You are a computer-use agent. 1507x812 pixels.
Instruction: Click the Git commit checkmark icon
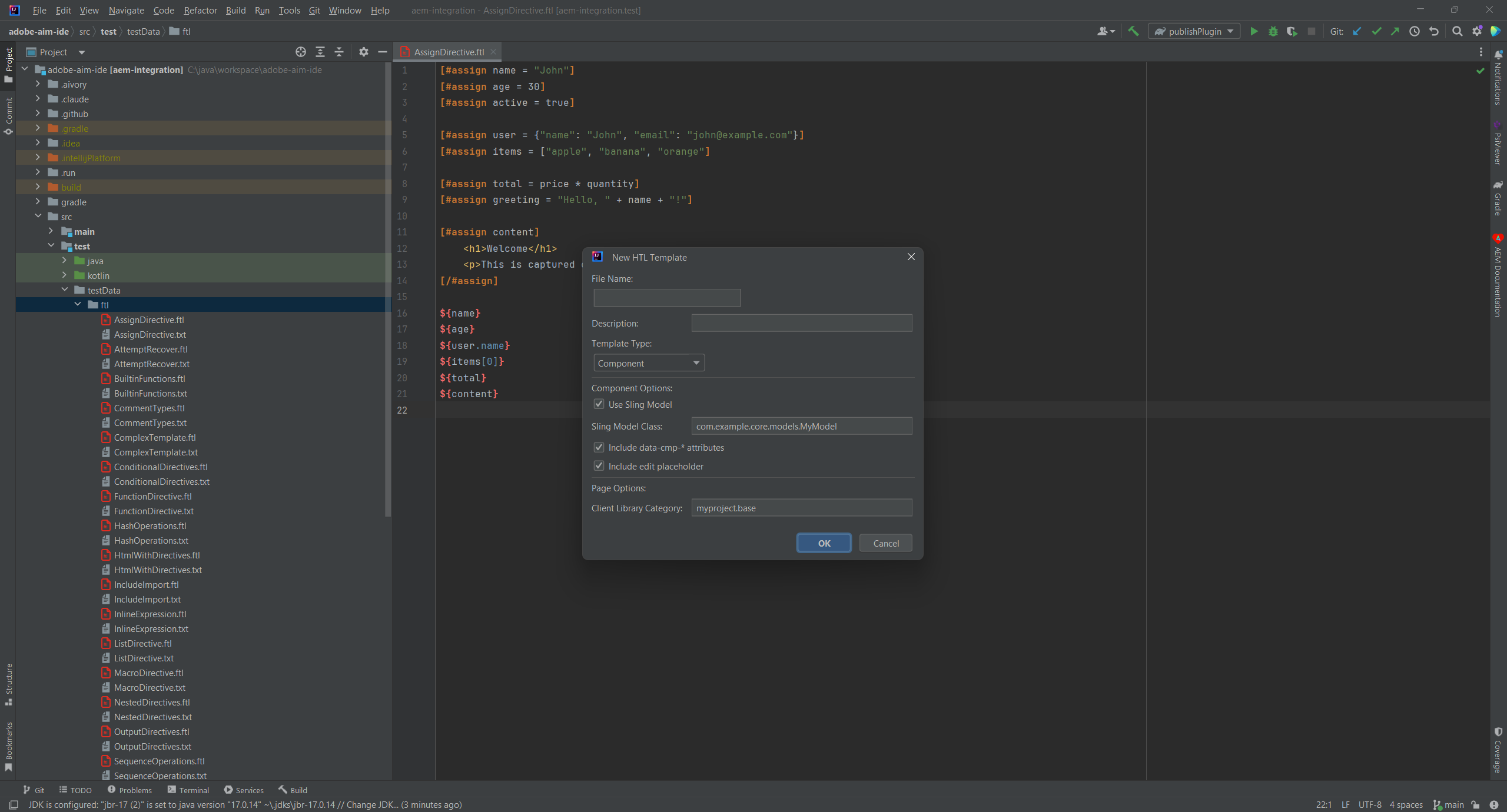click(1376, 31)
